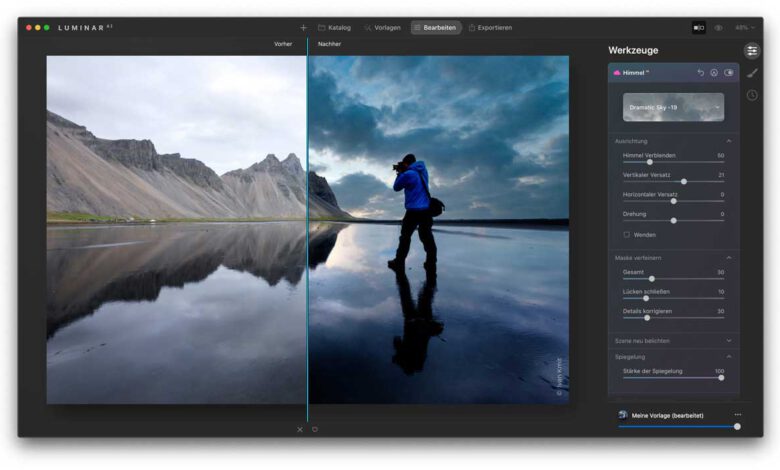Click the heart favorite icon below photo
780x470 pixels.
(x=314, y=429)
